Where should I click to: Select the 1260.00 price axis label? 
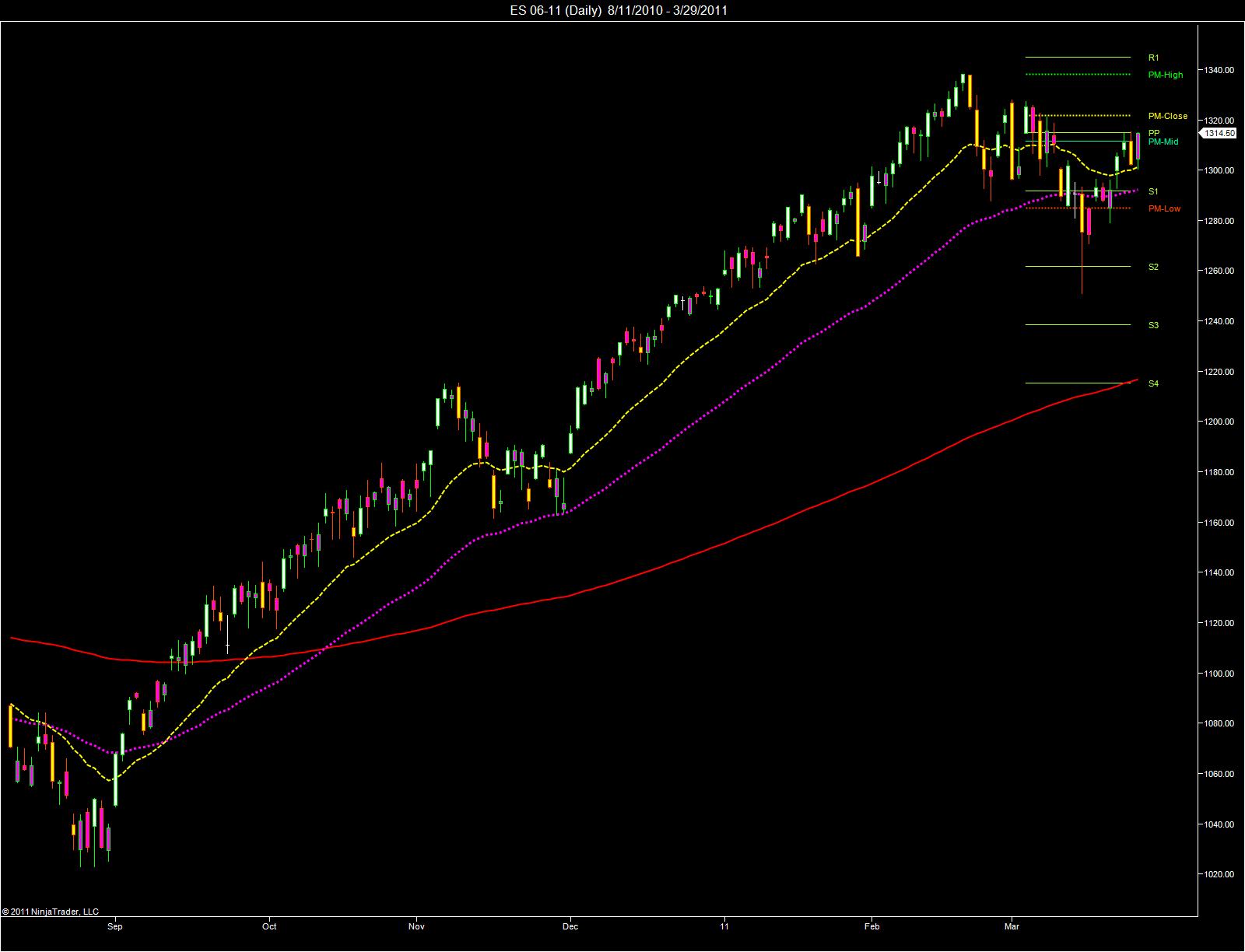(1219, 271)
